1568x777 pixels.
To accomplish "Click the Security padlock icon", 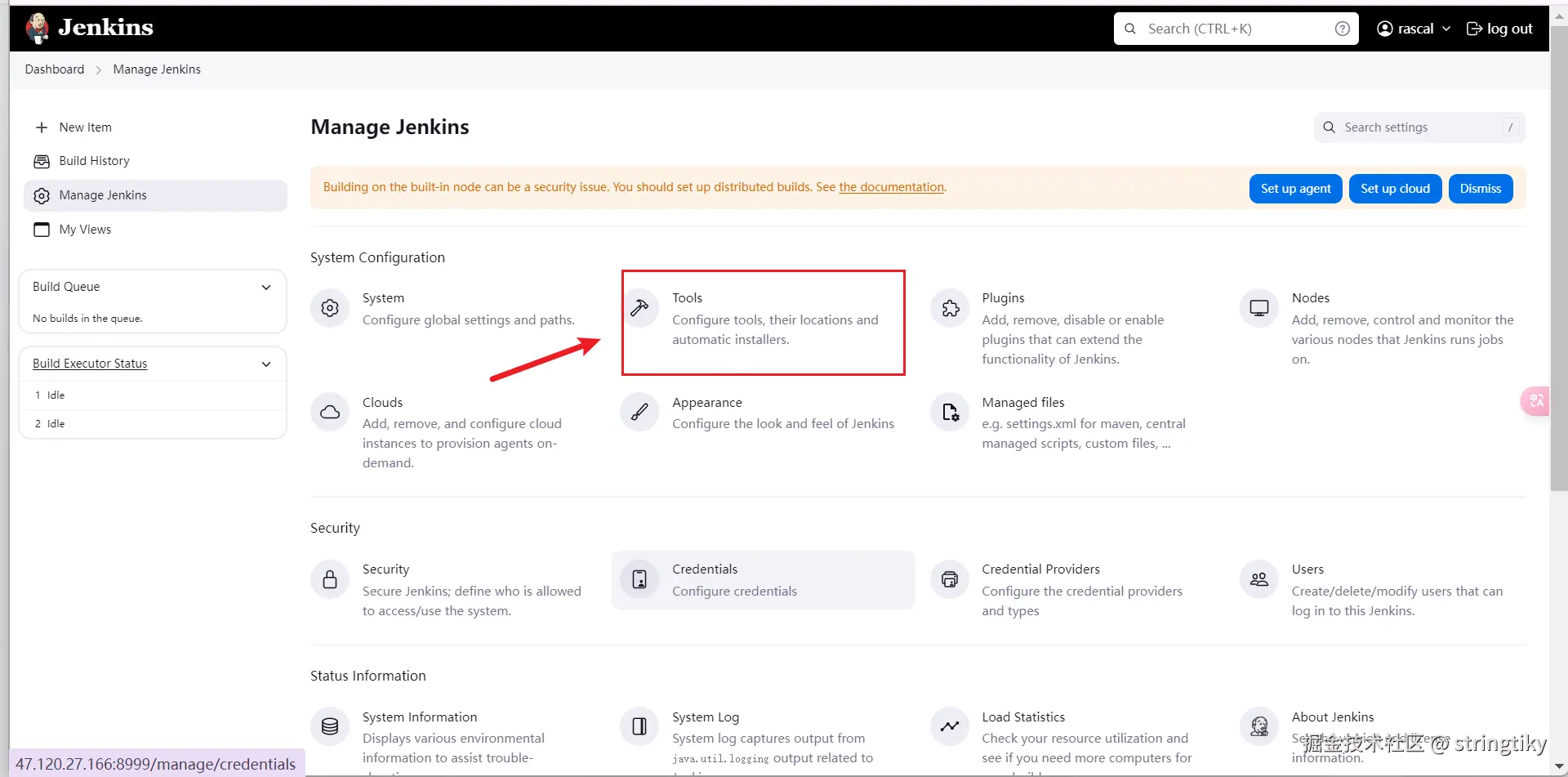I will tap(330, 579).
